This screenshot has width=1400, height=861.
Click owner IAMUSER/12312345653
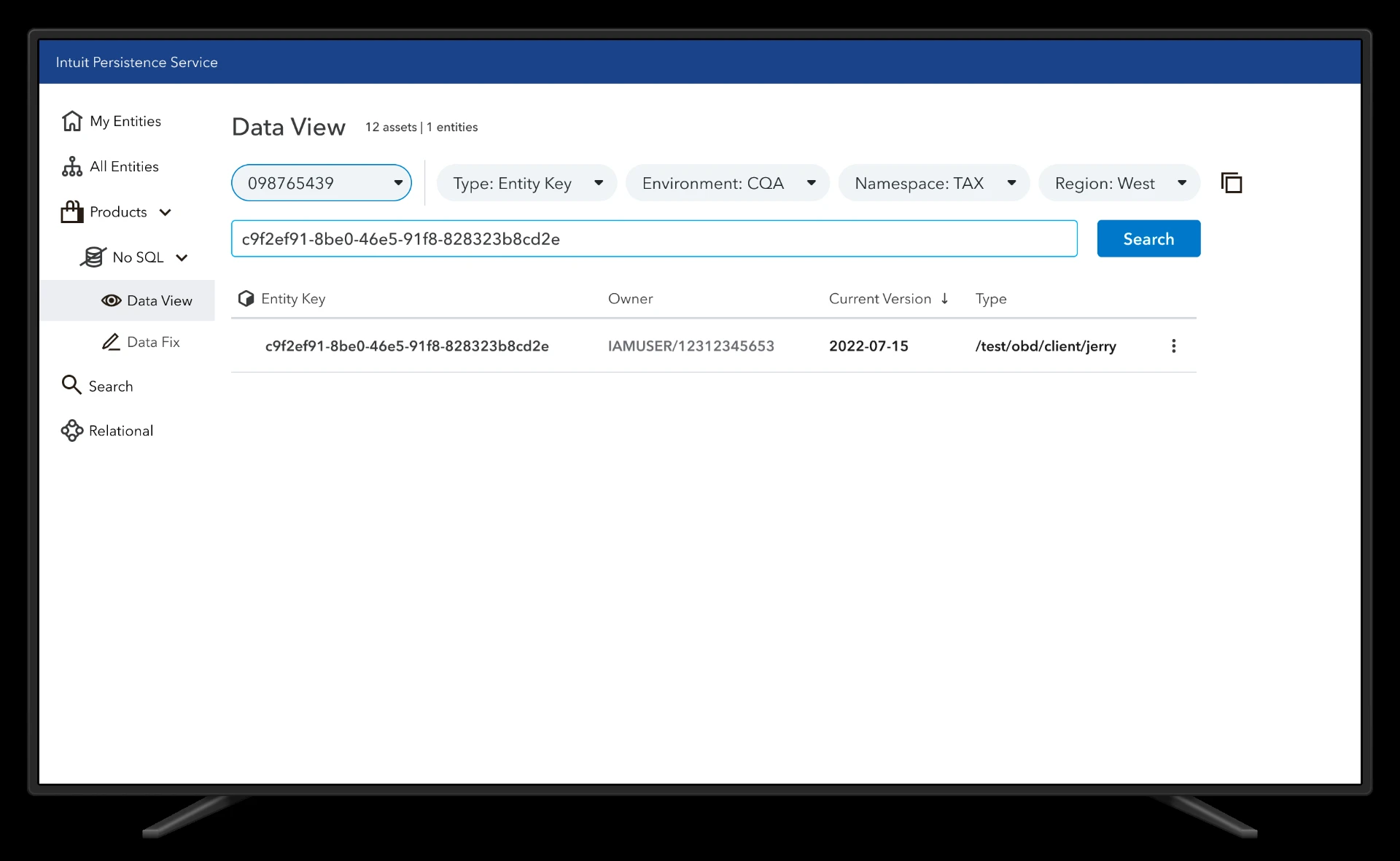coord(691,346)
